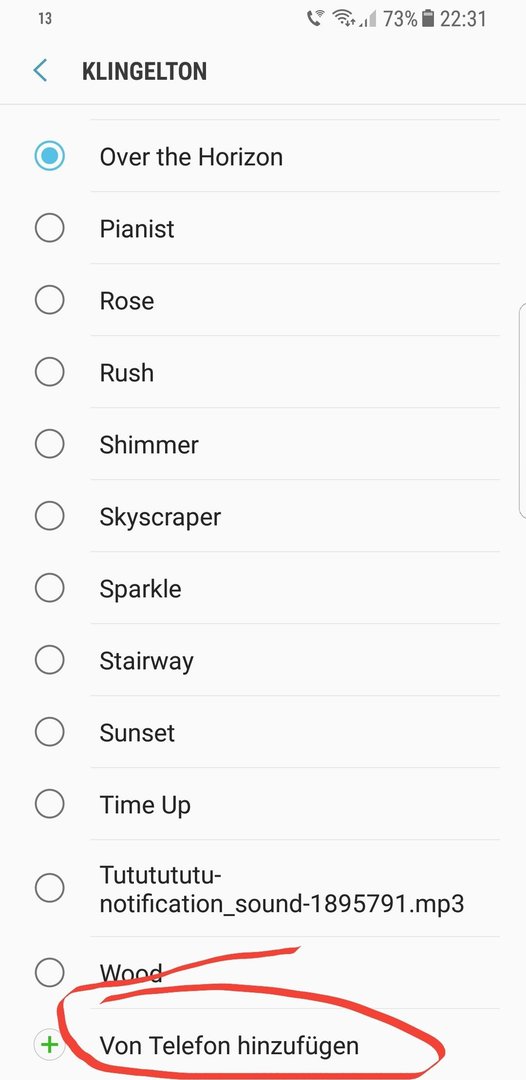
Task: Tap the green plus icon to add ringtone
Action: pos(50,1046)
